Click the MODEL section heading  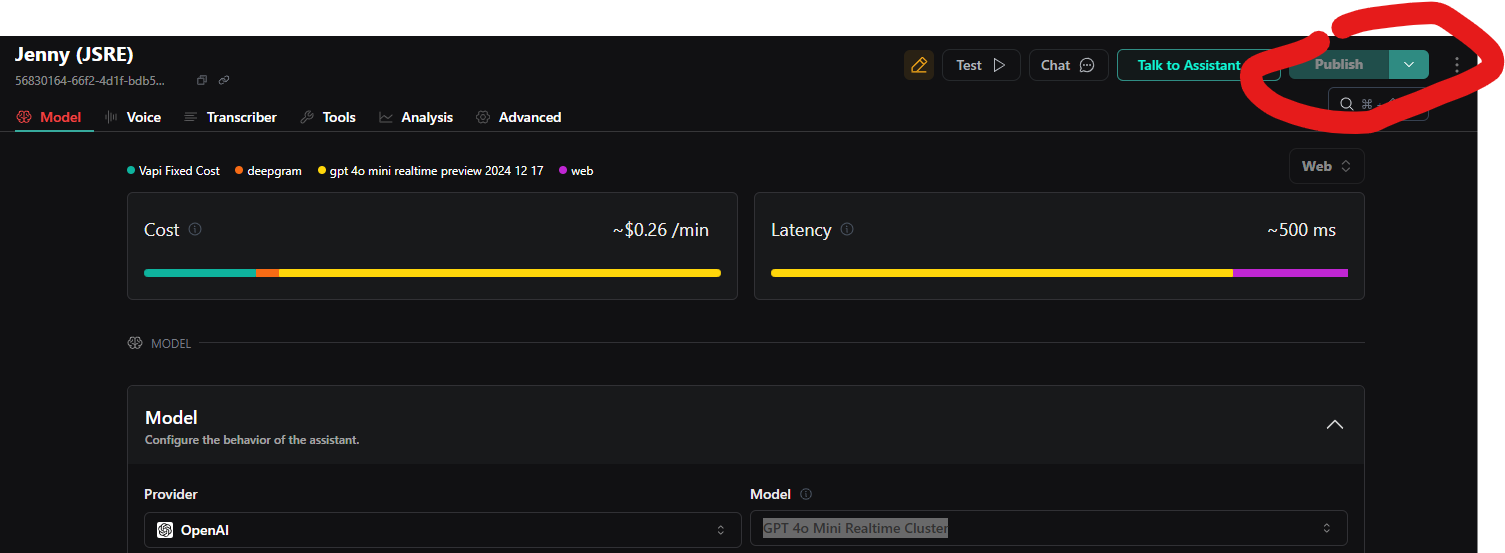171,343
